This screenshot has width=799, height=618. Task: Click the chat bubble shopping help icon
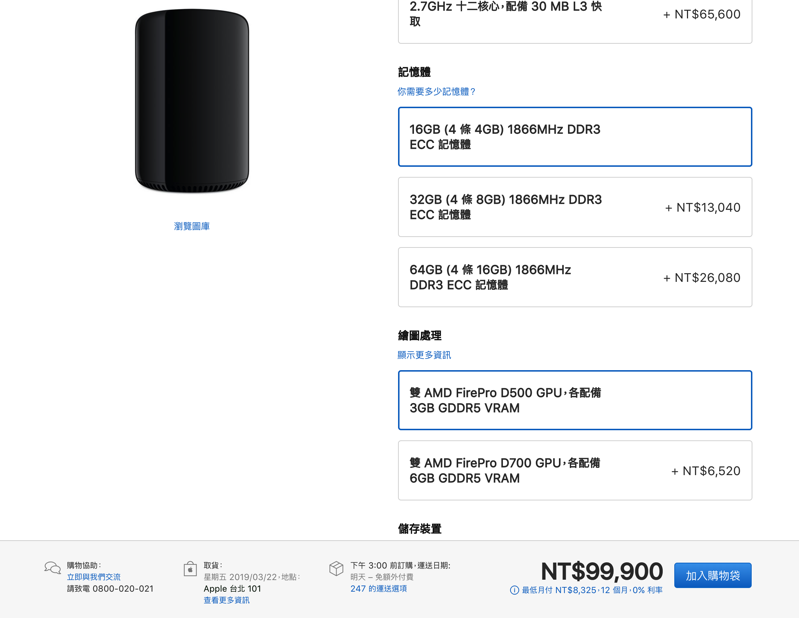(52, 568)
